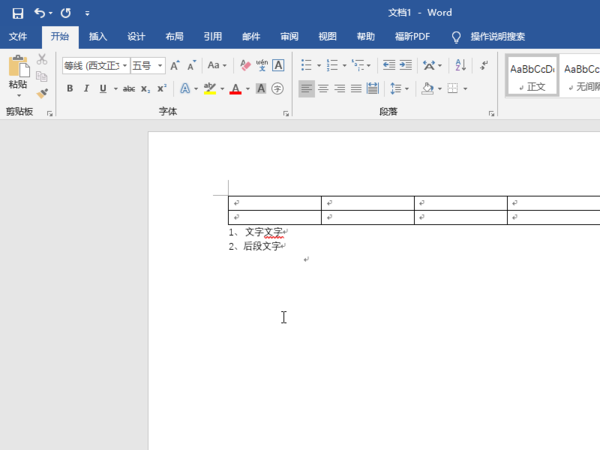
Task: Toggle bold formatting
Action: pos(70,89)
